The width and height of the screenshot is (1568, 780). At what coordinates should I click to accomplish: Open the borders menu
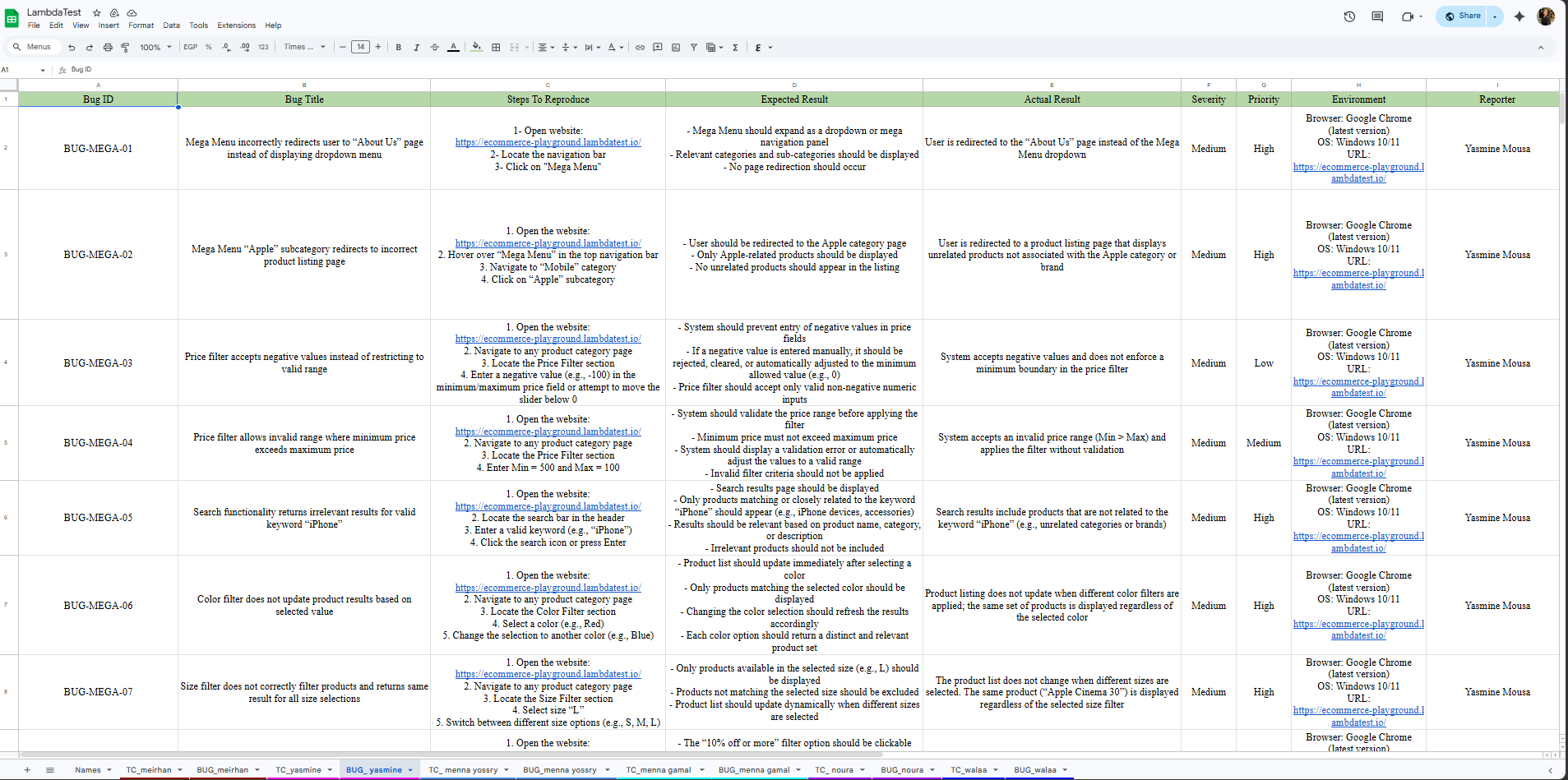496,48
